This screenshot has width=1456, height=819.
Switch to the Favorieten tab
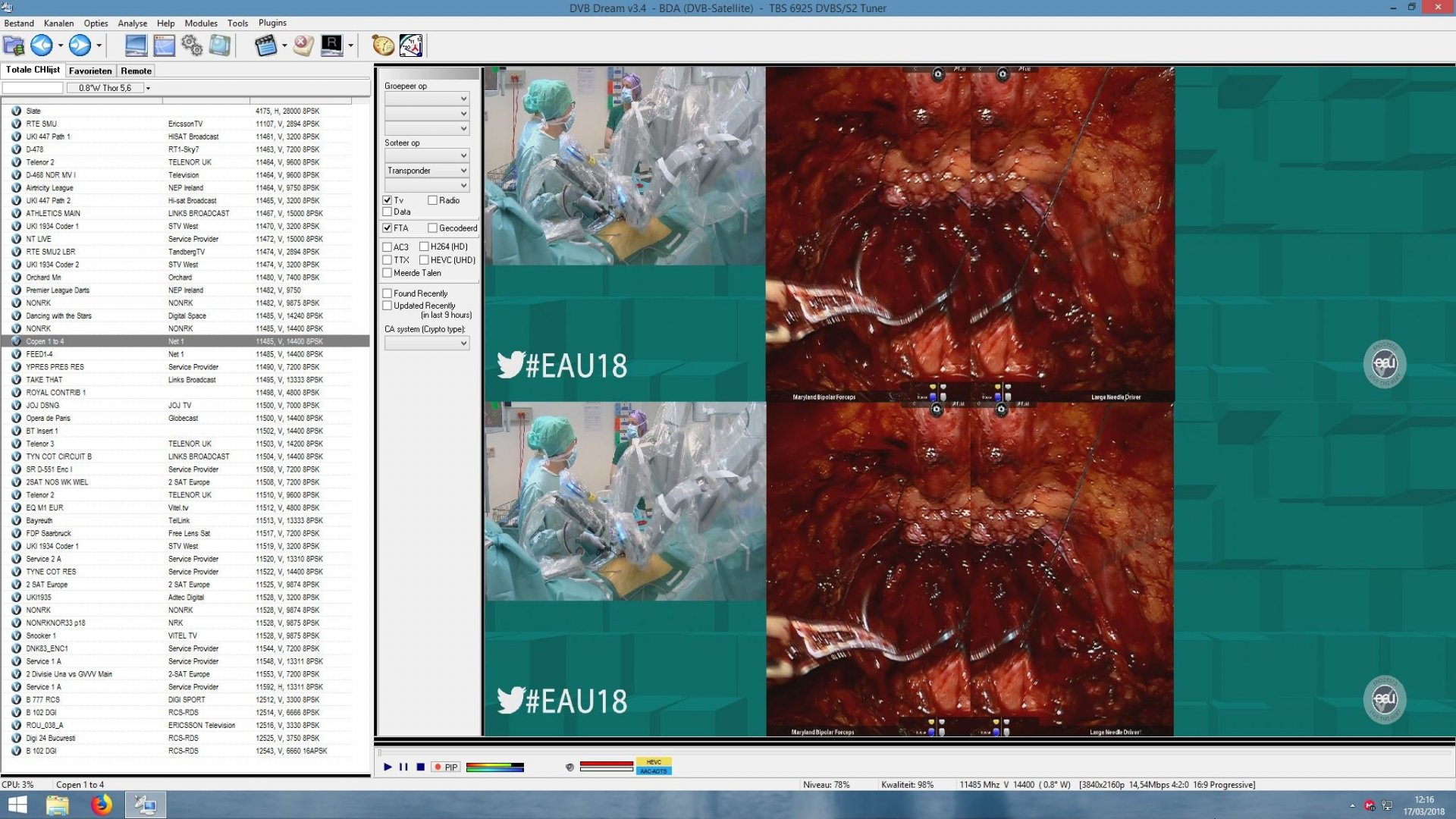coord(89,71)
